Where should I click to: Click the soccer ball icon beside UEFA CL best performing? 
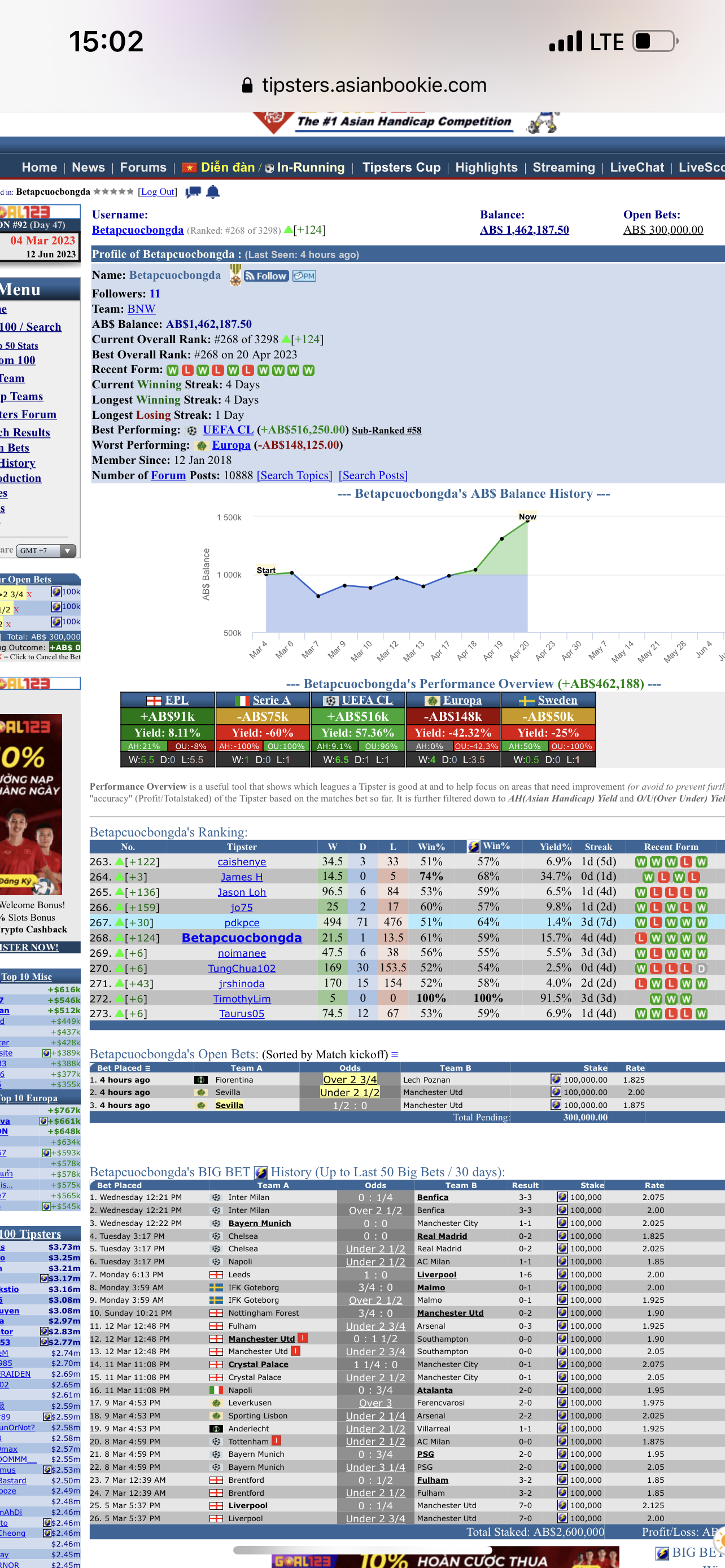click(x=192, y=430)
